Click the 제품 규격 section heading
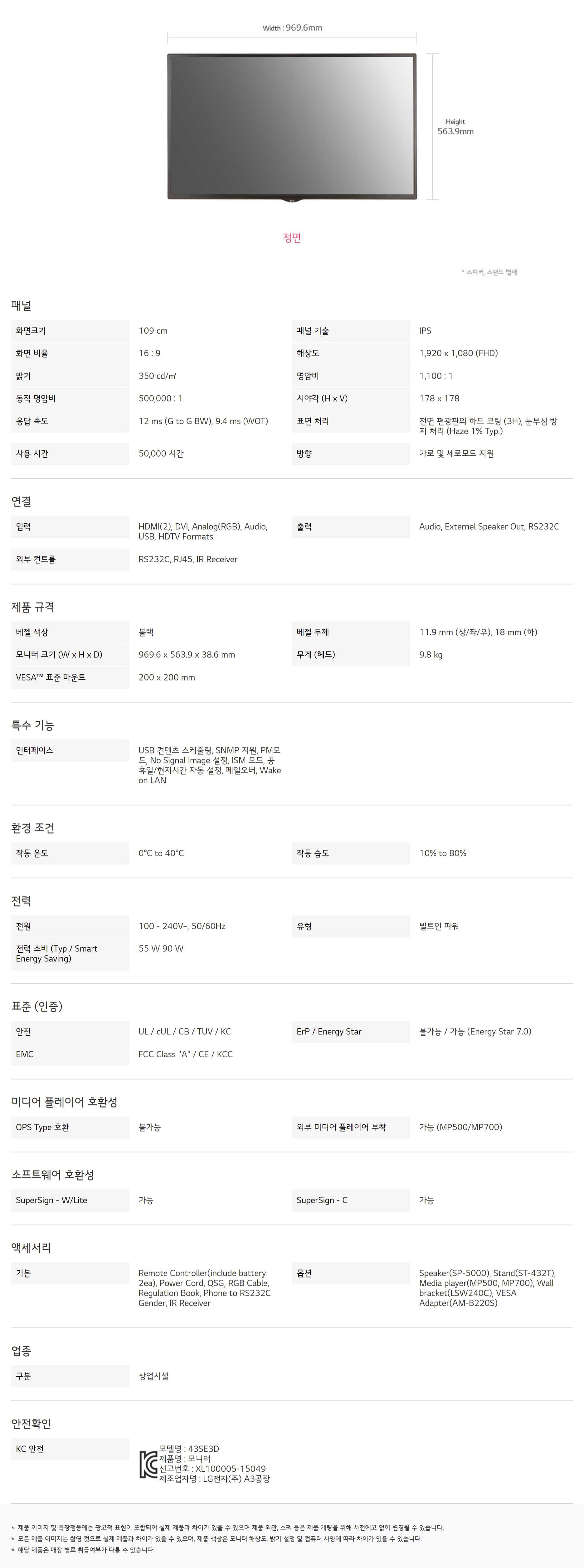 pyautogui.click(x=33, y=607)
